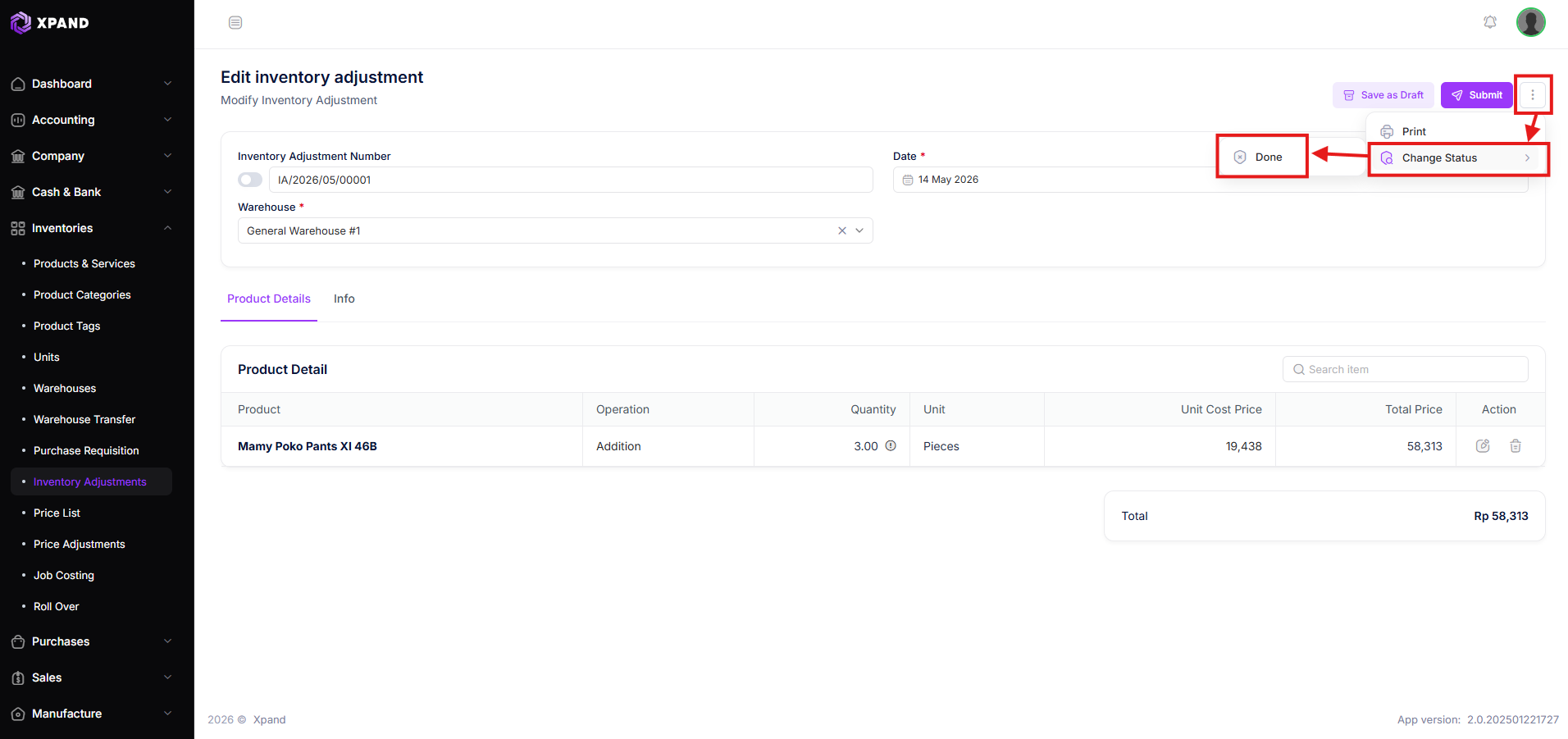Click Save as Draft button
Viewport: 1568px width, 739px height.
[1383, 95]
